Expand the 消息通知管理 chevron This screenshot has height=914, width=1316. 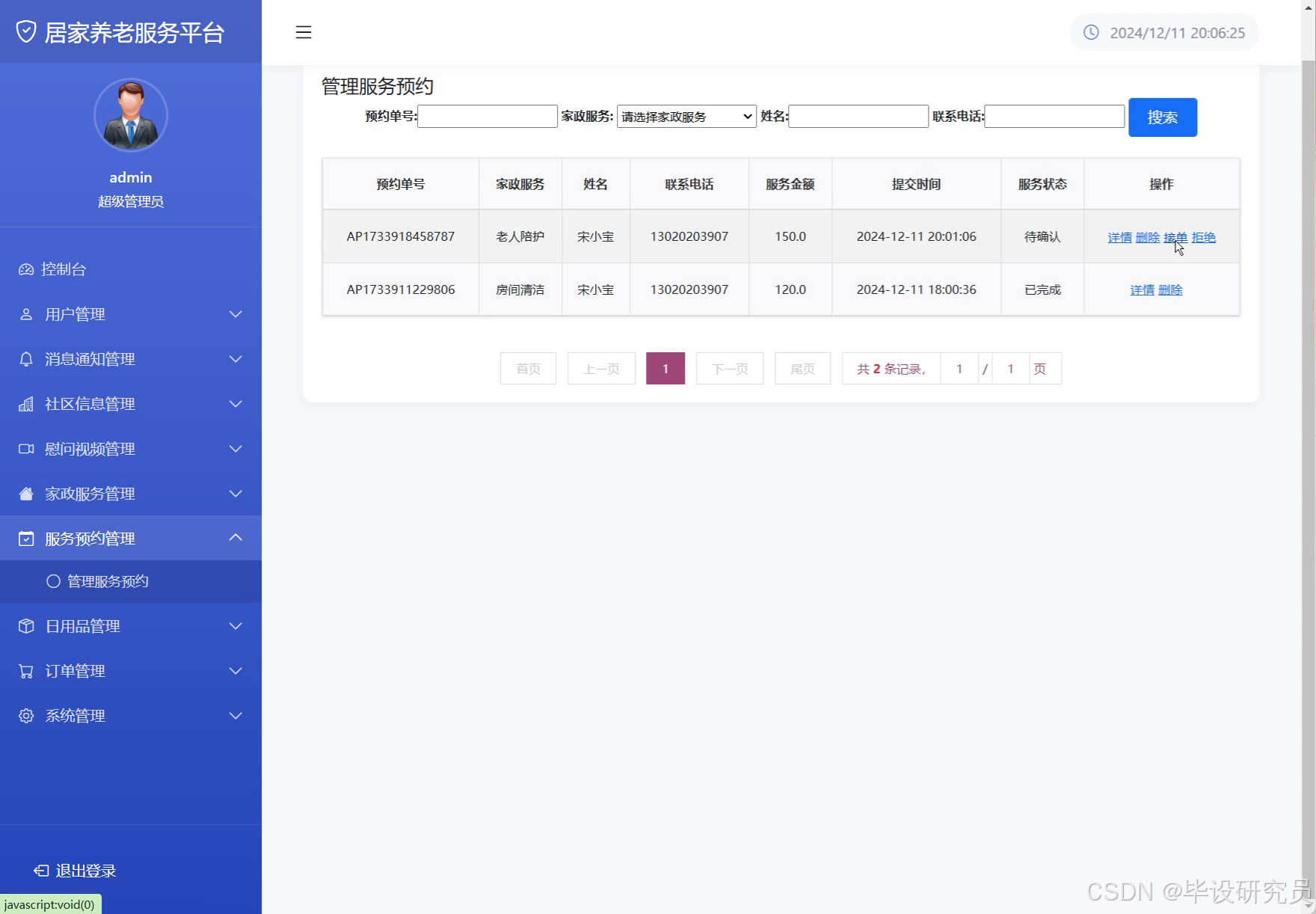(236, 359)
